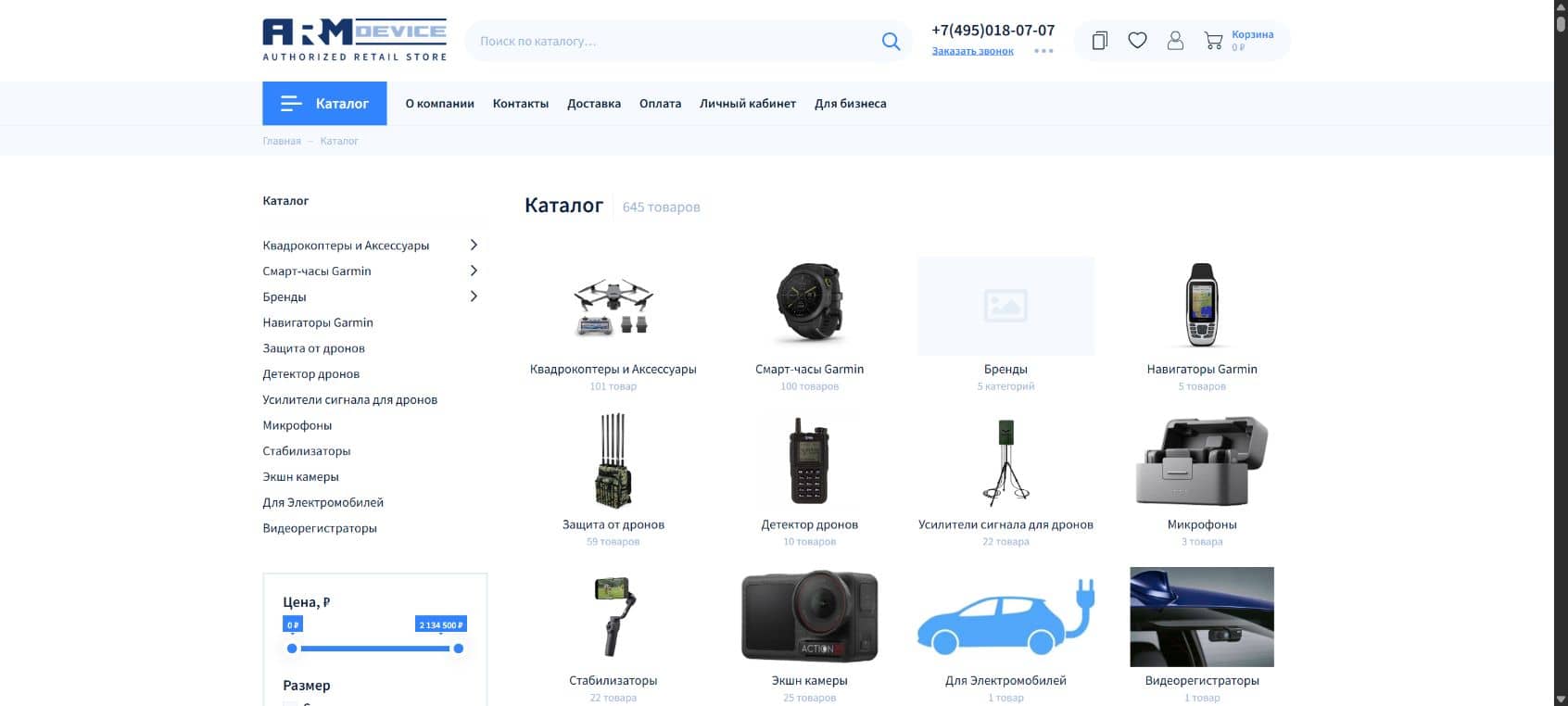Viewport: 1568px width, 706px height.
Task: Expand Квадрокоптеры и Аксессуары sidebar chevron
Action: pos(474,245)
